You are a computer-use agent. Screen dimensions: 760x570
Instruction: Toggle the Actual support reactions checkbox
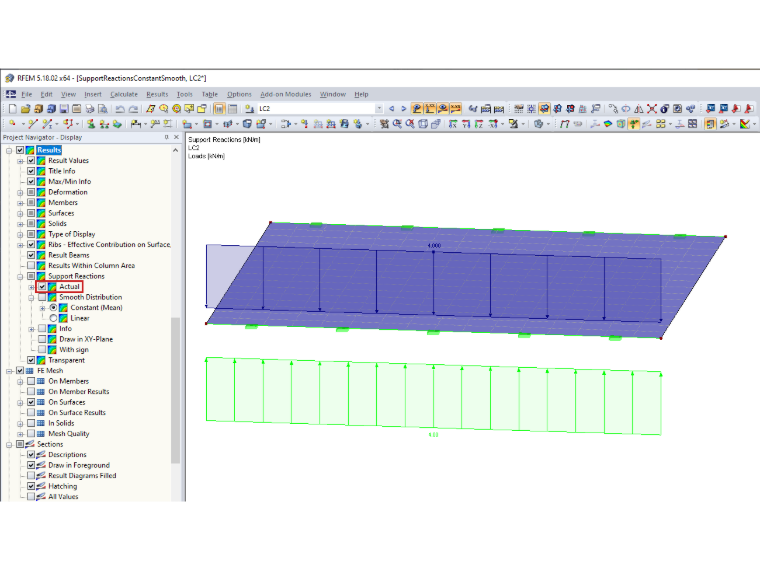42,286
